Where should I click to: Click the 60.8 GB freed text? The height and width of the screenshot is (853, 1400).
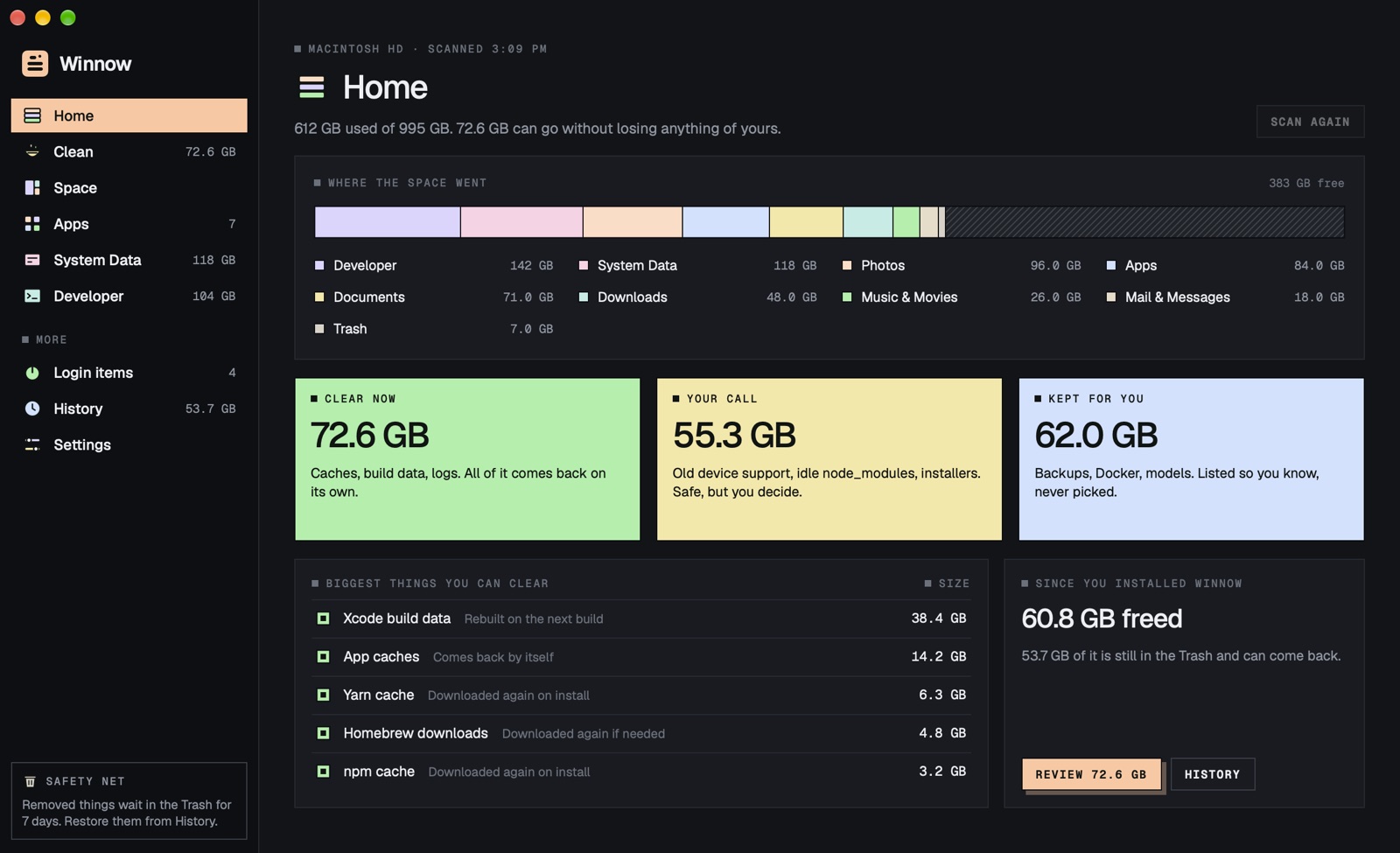(1102, 619)
